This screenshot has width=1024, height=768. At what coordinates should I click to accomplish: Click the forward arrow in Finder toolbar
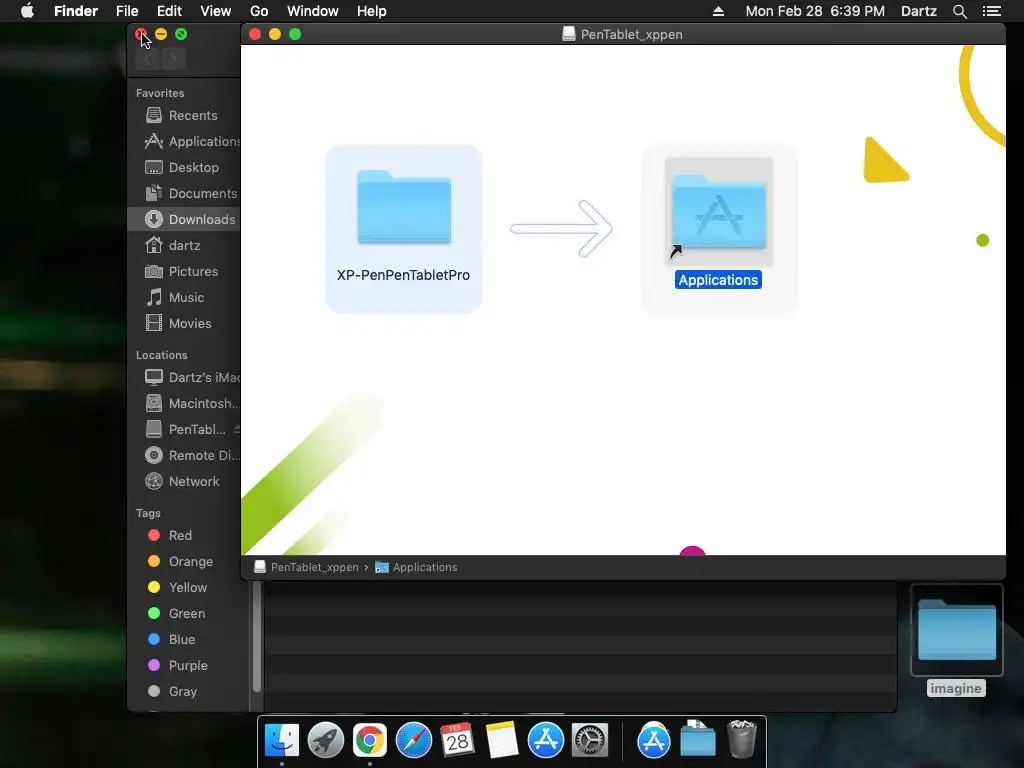pyautogui.click(x=174, y=59)
